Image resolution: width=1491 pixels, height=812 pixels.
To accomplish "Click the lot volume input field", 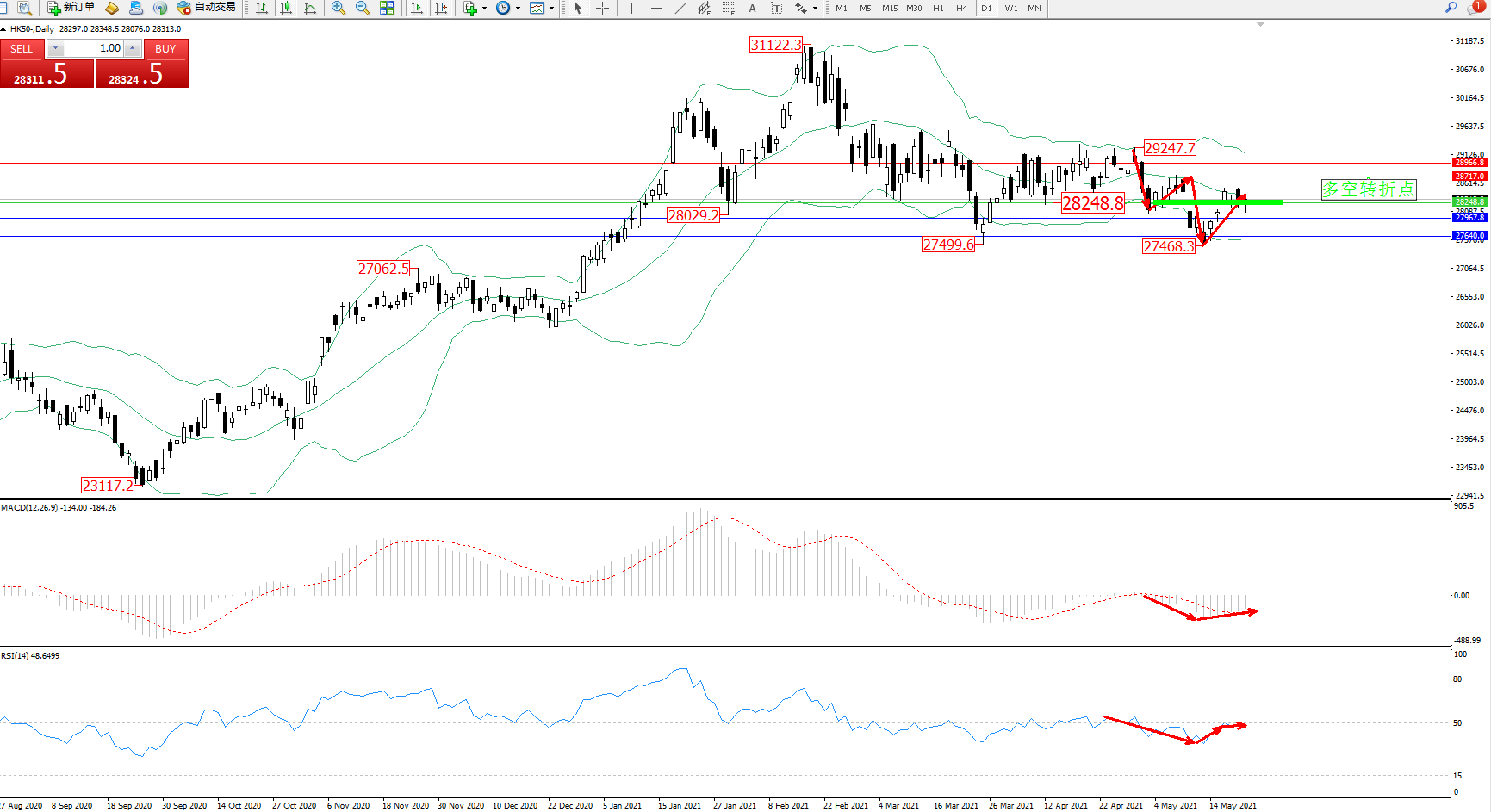I will (x=95, y=48).
